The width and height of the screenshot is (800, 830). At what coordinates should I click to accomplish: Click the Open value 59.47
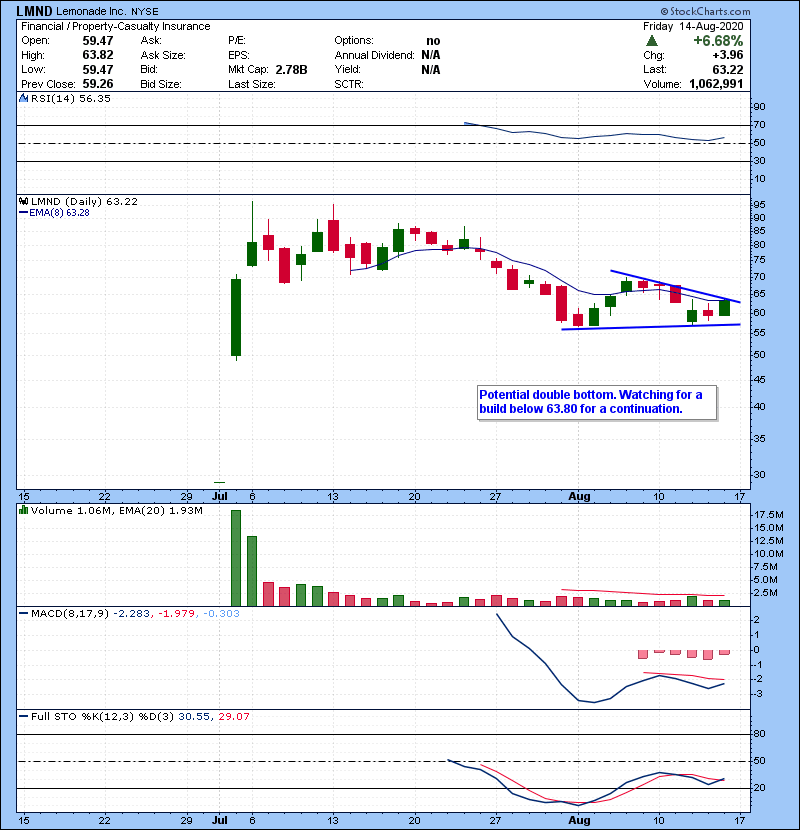click(x=98, y=41)
